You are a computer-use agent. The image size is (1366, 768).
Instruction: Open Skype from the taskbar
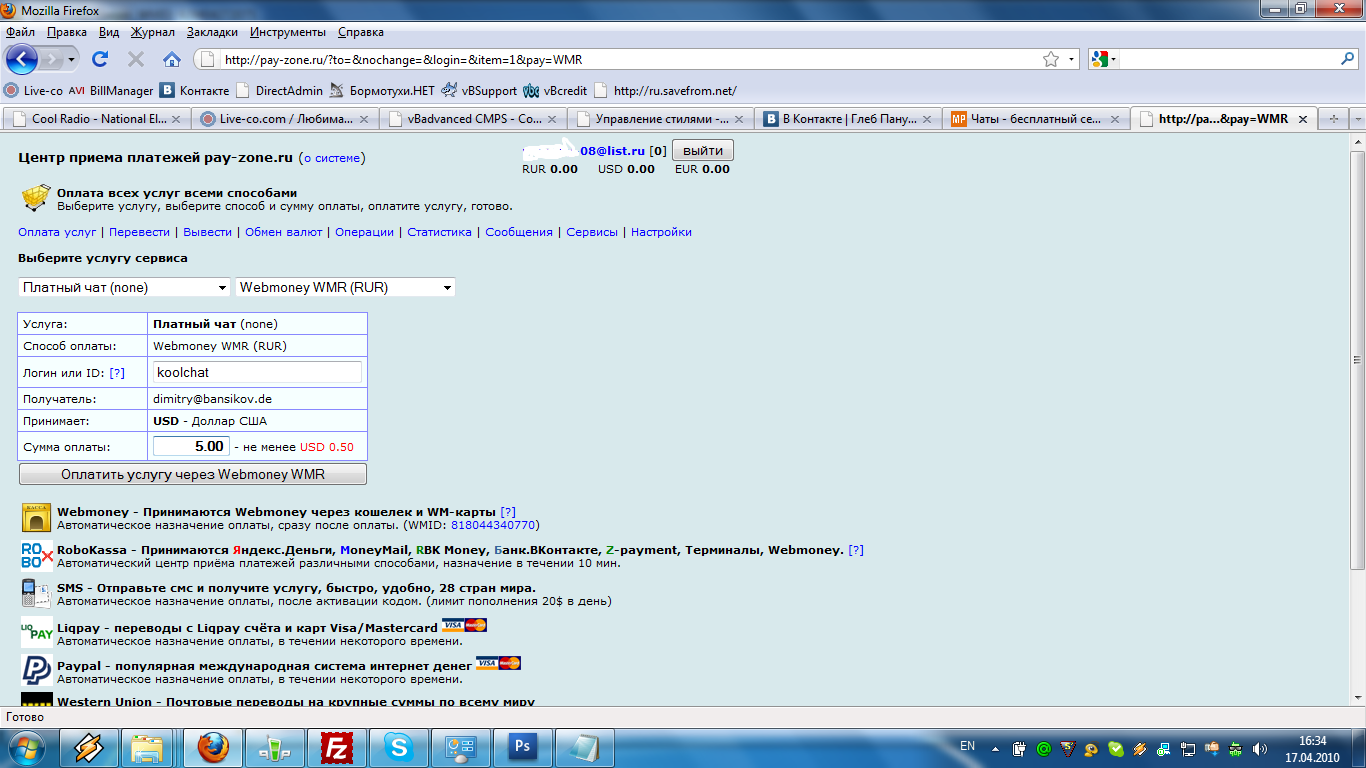[x=399, y=747]
